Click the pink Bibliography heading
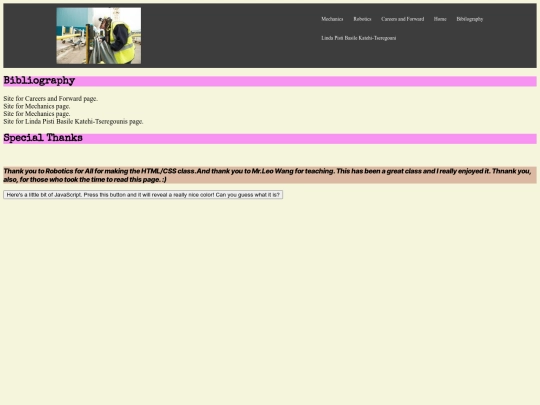Image resolution: width=540 pixels, height=405 pixels. click(x=39, y=81)
